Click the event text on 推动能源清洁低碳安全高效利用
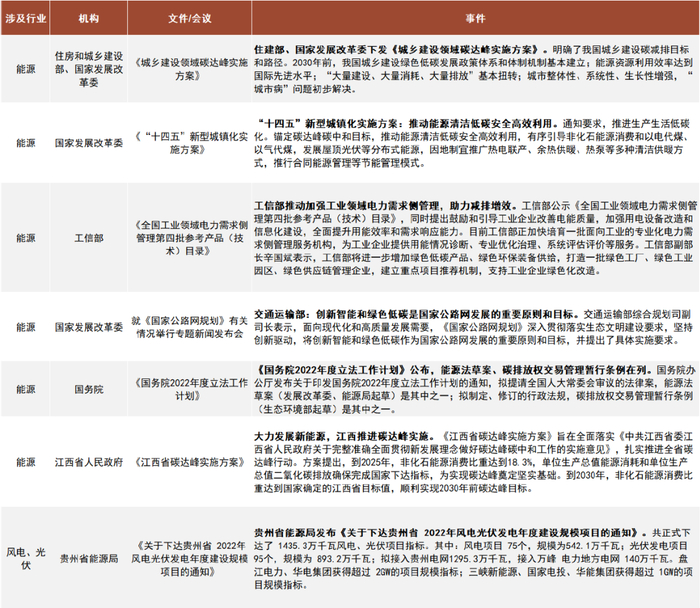700x608 pixels. (473, 143)
